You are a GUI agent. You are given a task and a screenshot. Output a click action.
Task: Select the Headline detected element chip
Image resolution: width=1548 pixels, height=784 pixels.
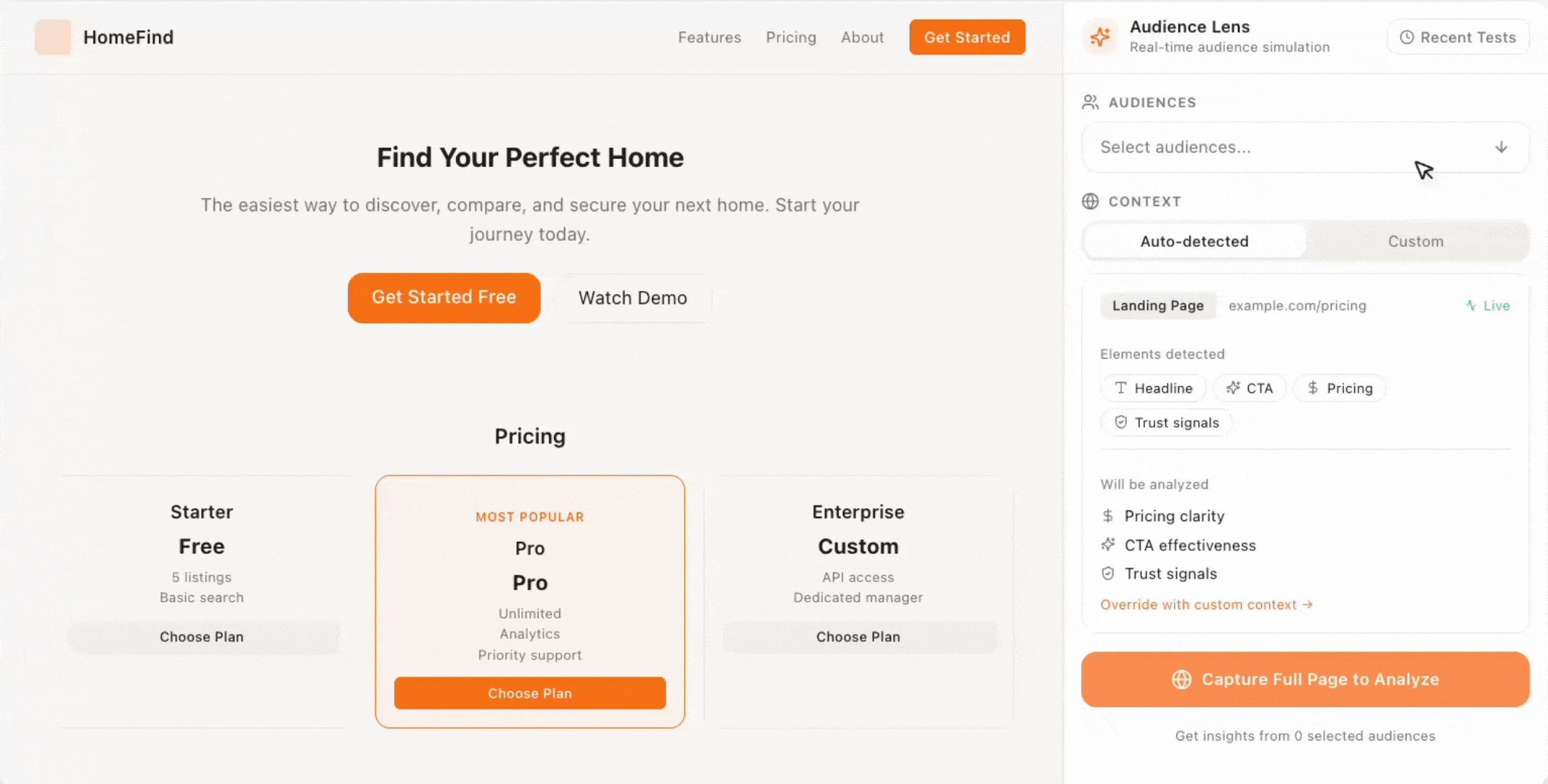coord(1154,388)
